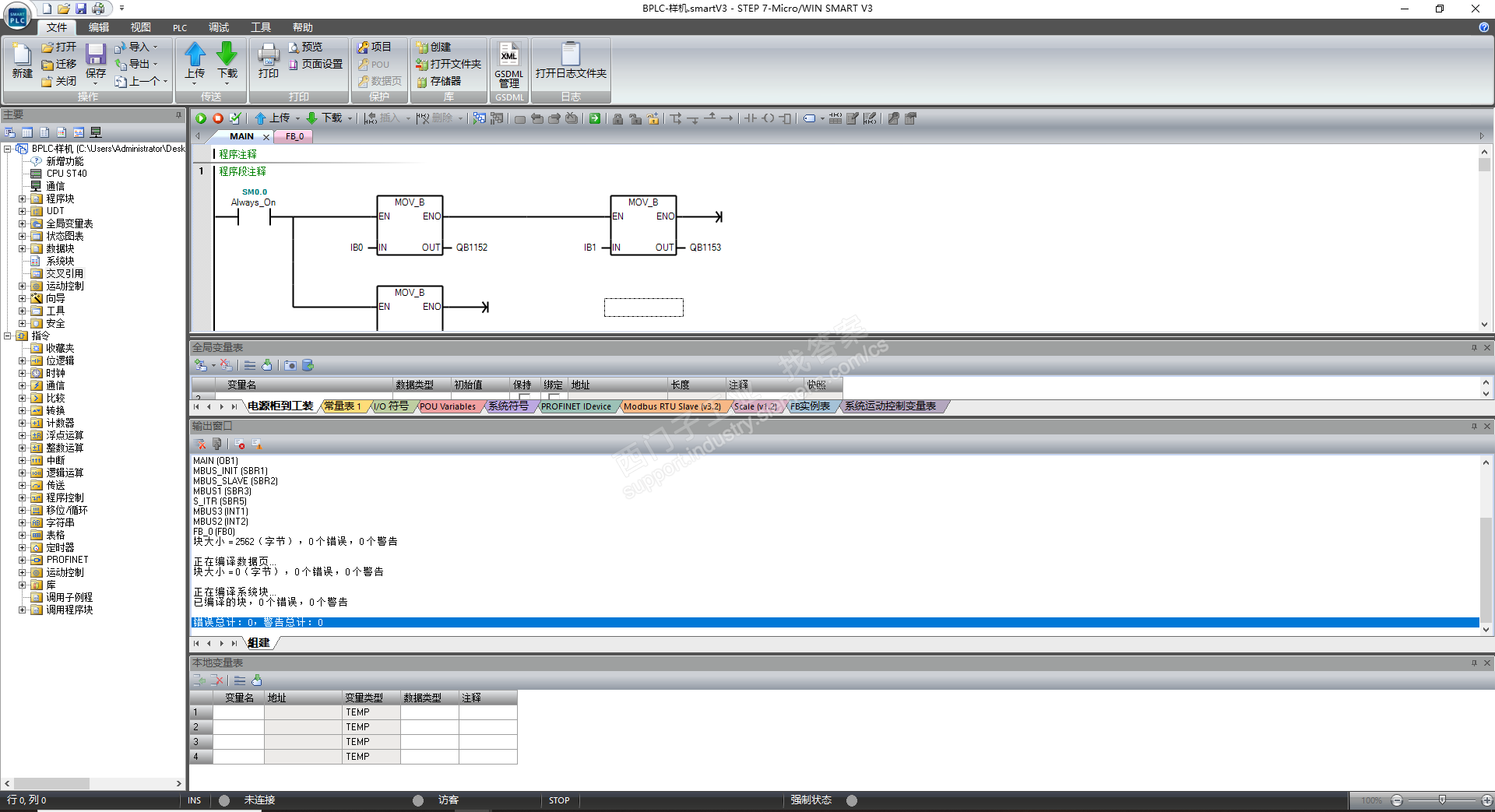Tick the 绑定 binding checkbox in variable row
Viewport: 1495px width, 812px height.
coord(554,397)
